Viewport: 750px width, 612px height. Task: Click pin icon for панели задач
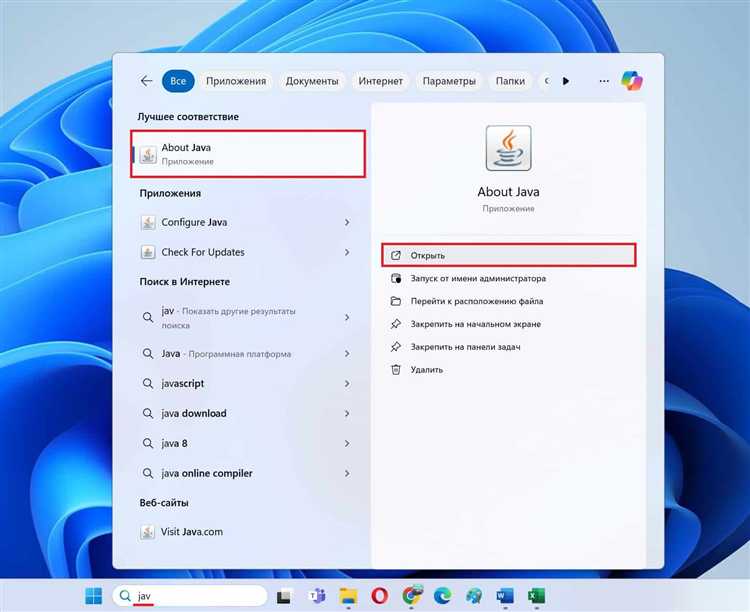click(x=396, y=346)
